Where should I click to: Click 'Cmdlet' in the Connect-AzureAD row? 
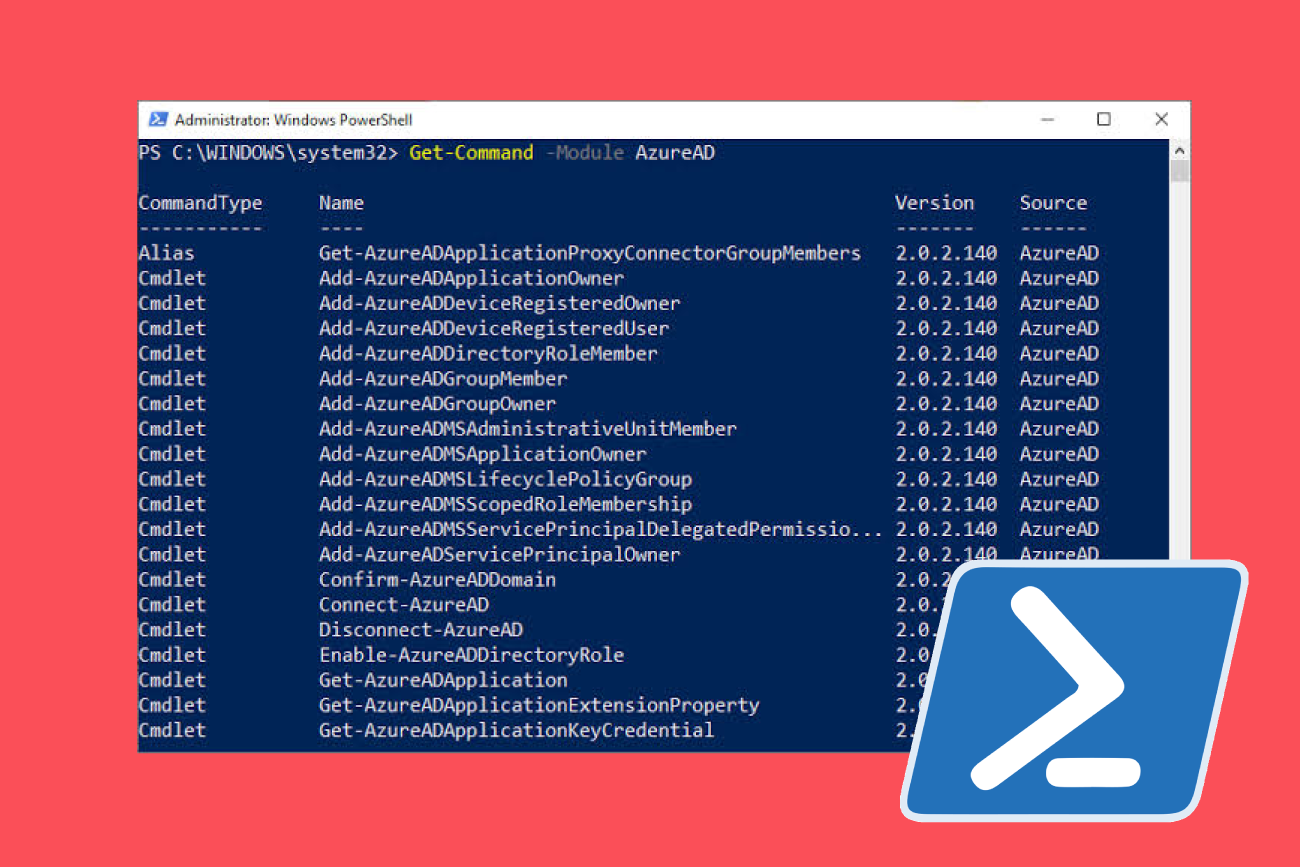(x=172, y=604)
